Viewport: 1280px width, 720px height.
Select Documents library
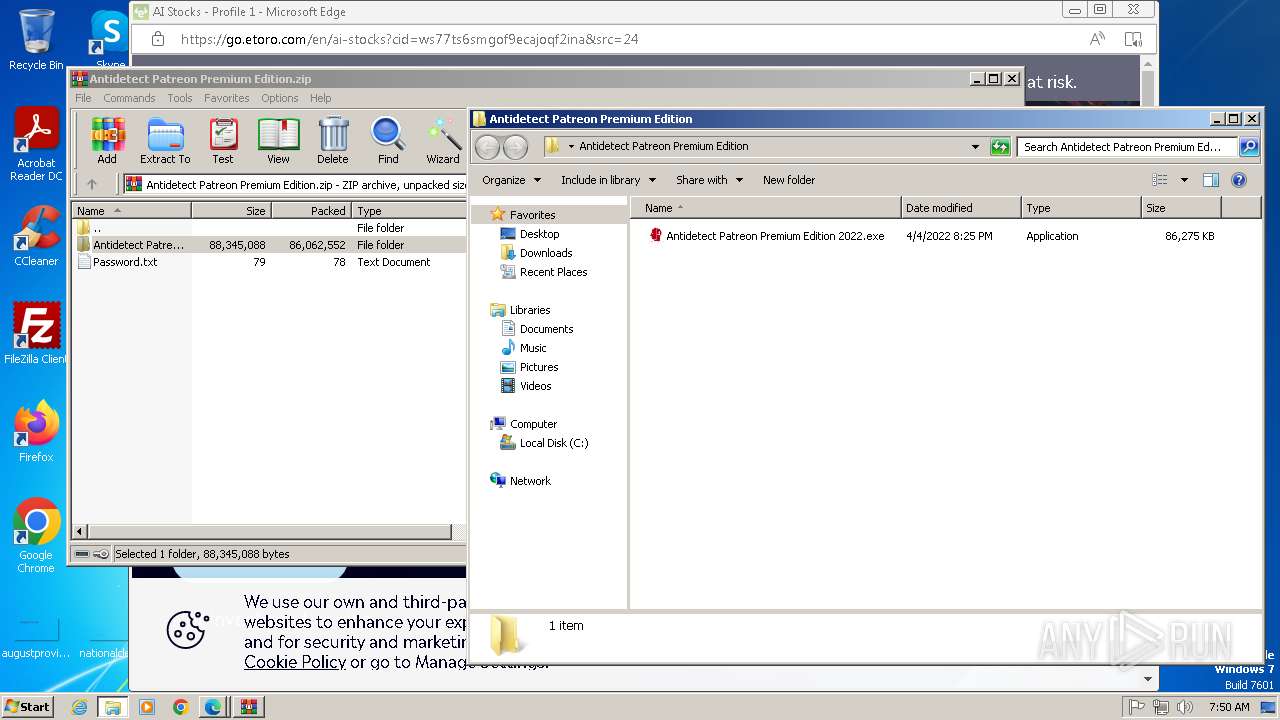546,329
